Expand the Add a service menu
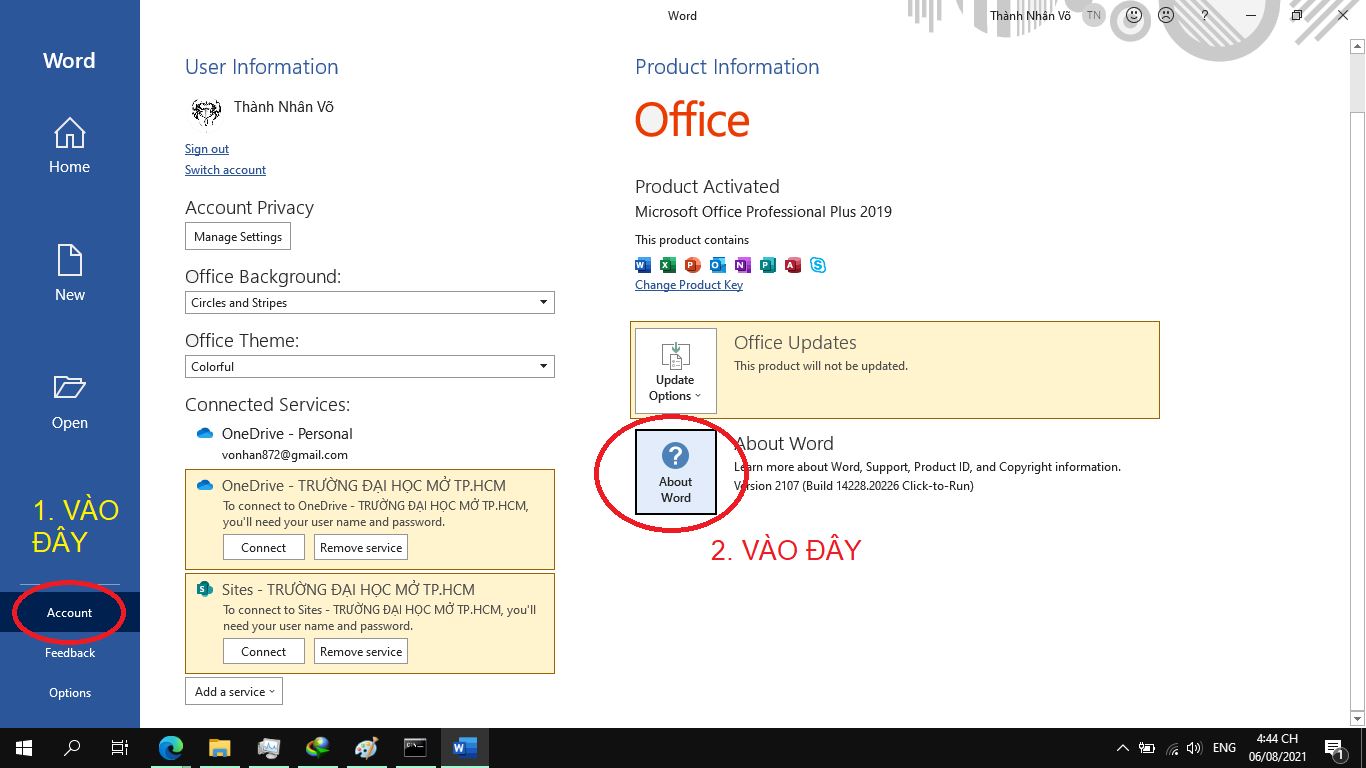Image resolution: width=1366 pixels, height=768 pixels. (233, 691)
